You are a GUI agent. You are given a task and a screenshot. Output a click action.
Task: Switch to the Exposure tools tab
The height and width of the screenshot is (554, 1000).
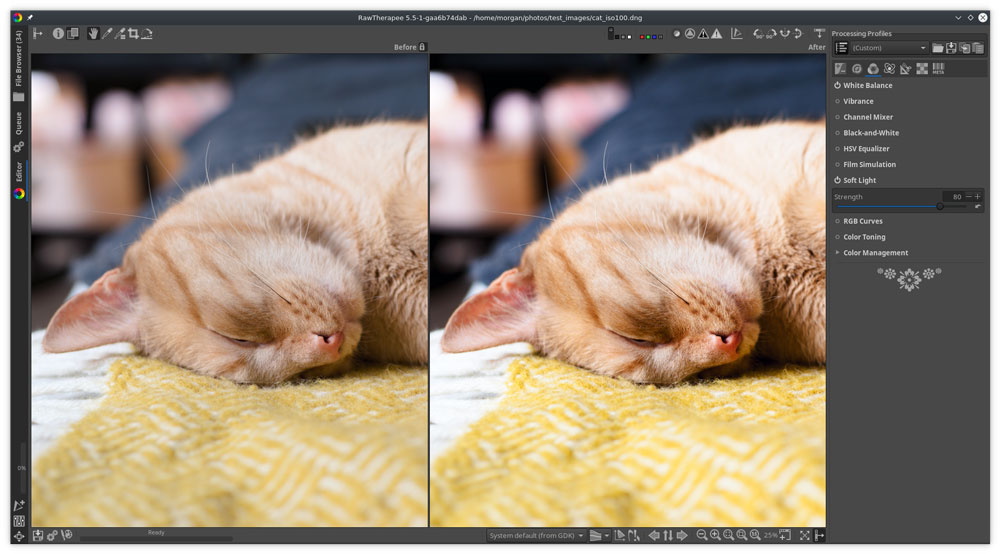pos(840,68)
